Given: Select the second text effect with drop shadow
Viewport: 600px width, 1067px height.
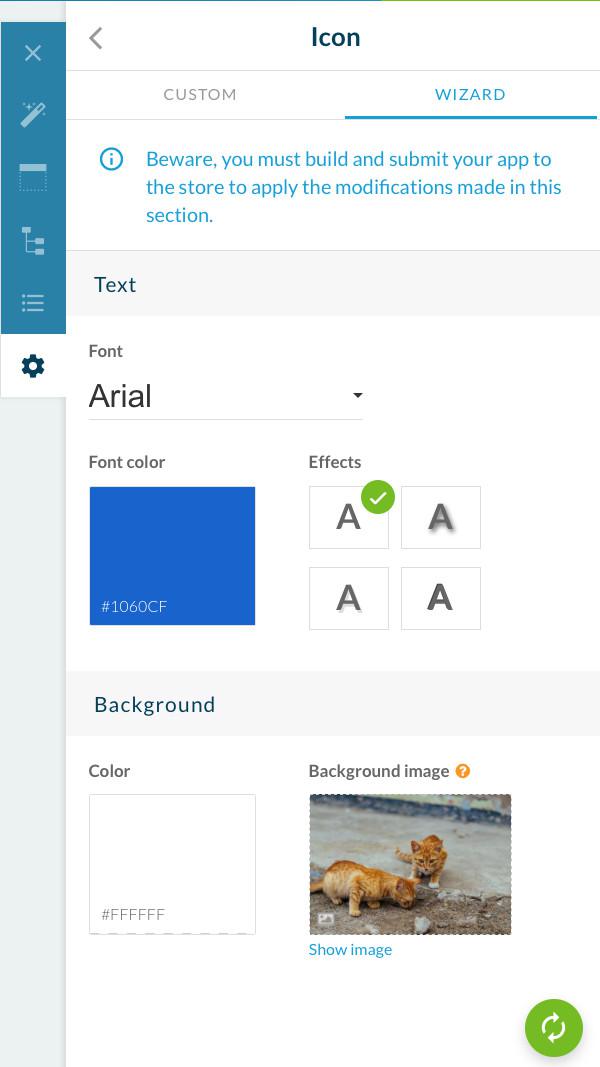Looking at the screenshot, I should (440, 517).
